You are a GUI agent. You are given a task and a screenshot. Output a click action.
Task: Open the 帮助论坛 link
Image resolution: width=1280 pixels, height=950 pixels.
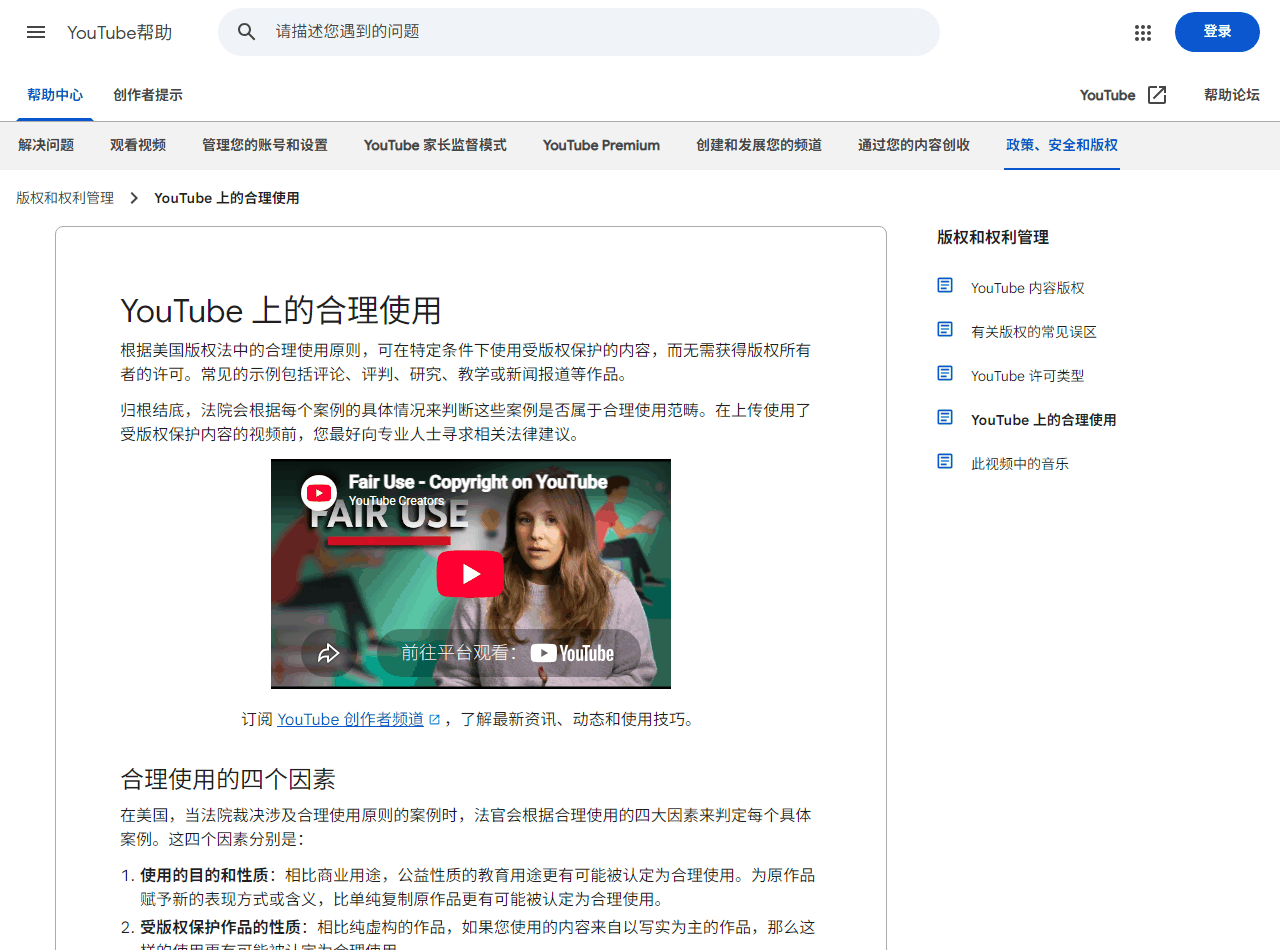pos(1232,95)
